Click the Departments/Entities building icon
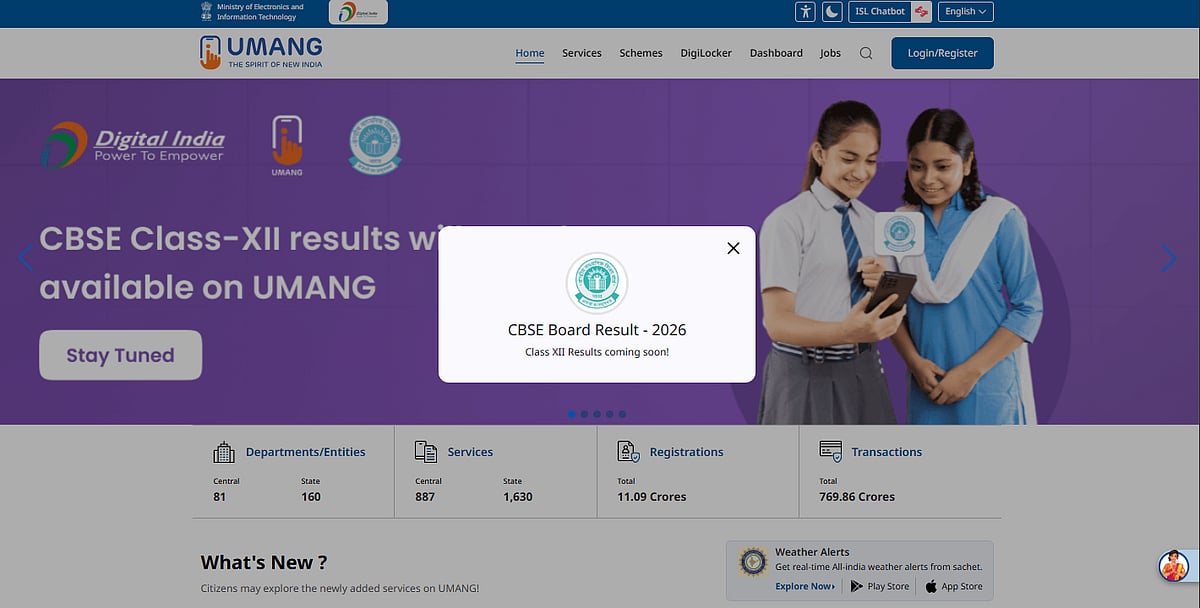1200x608 pixels. (x=224, y=452)
